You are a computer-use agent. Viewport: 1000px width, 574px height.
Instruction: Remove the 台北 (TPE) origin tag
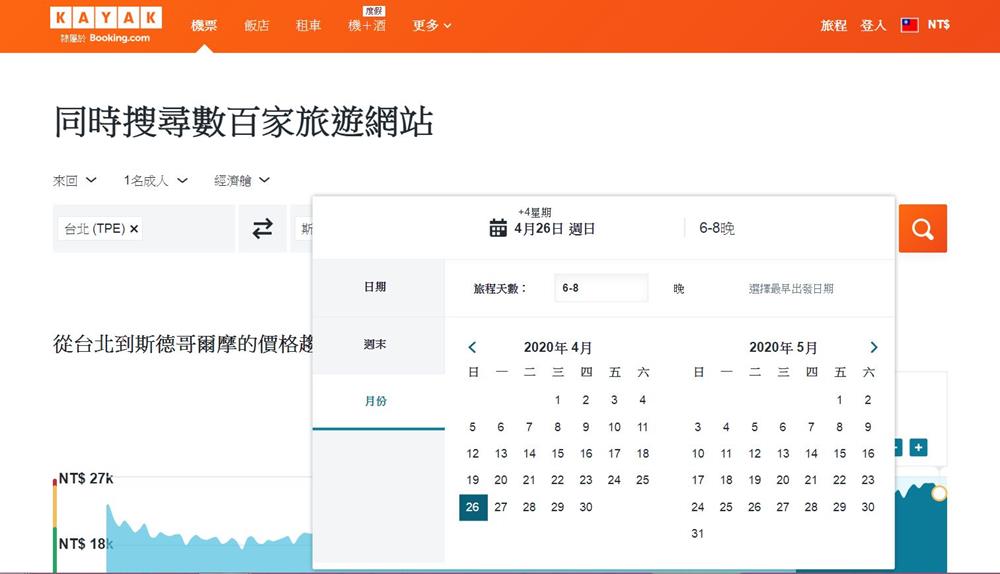coord(134,229)
